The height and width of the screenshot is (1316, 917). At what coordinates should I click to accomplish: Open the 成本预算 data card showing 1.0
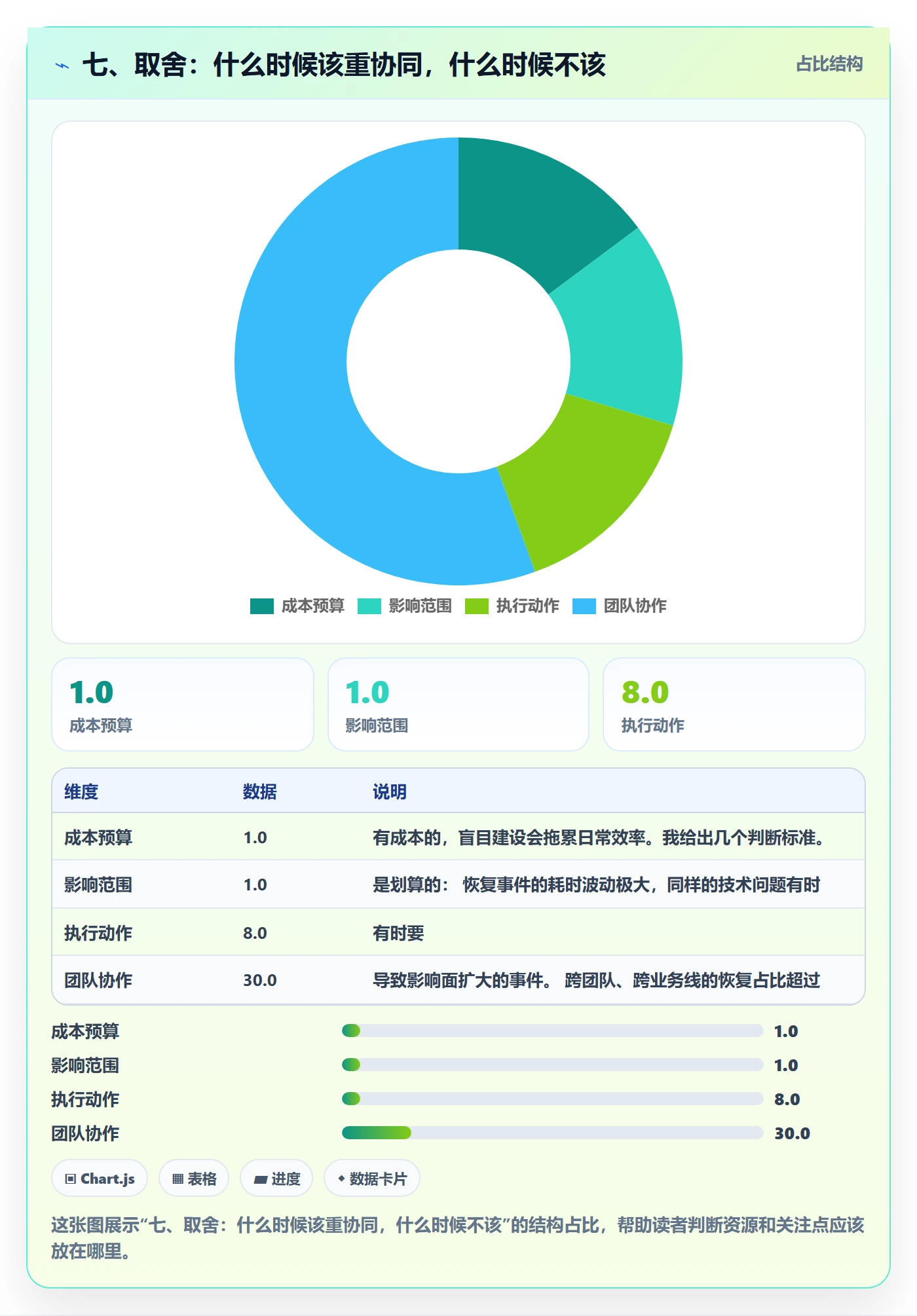pos(183,704)
